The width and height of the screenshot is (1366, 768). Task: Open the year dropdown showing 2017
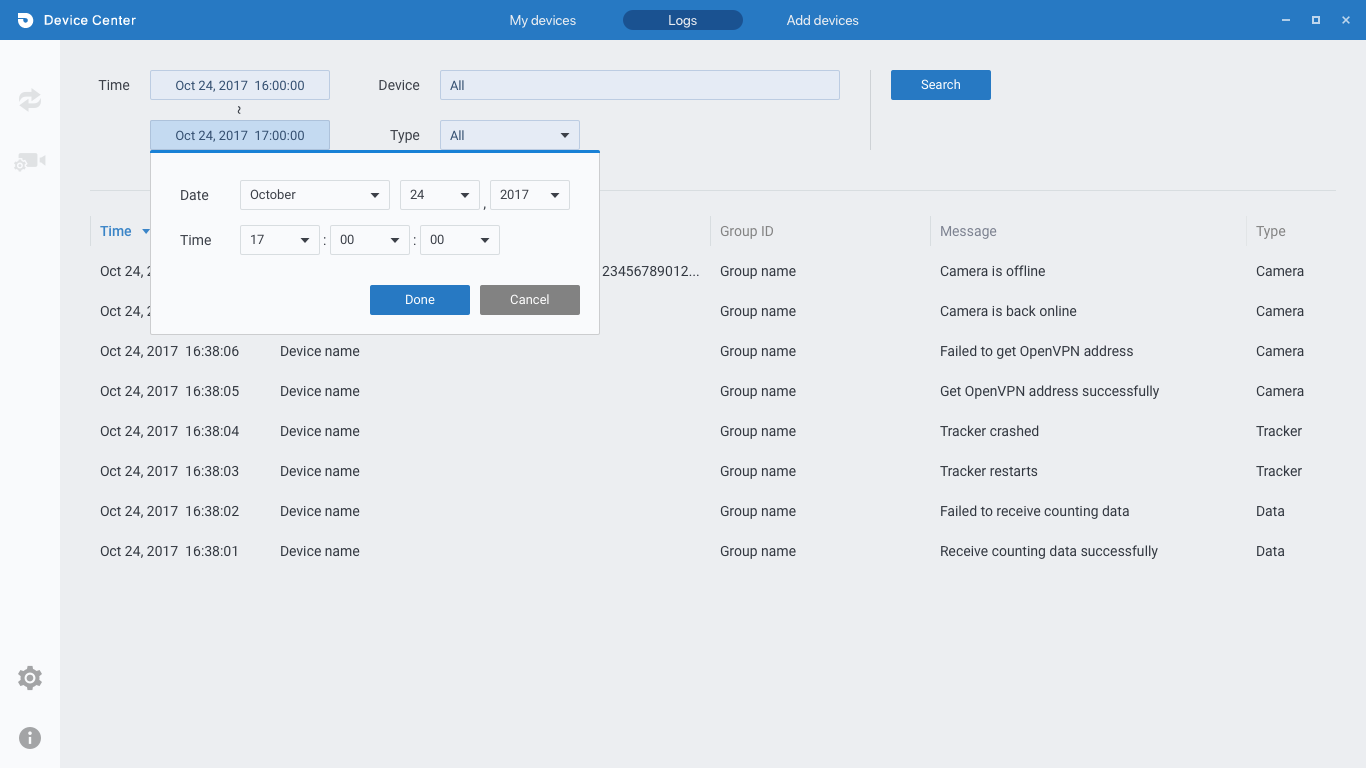pyautogui.click(x=530, y=195)
